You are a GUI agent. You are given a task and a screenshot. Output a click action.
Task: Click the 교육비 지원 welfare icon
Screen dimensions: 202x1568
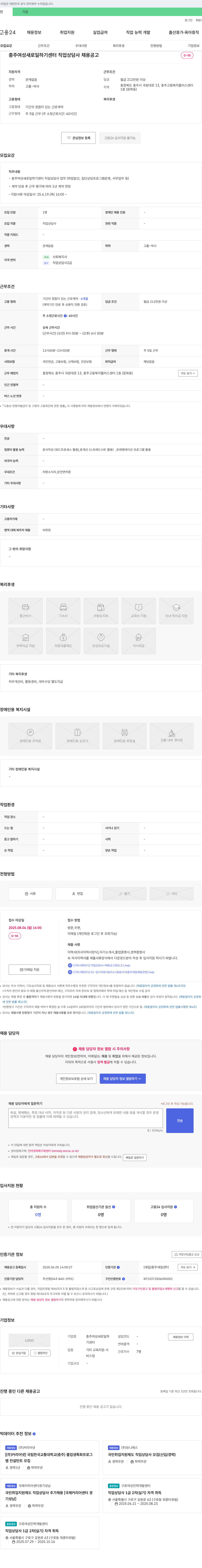(139, 611)
